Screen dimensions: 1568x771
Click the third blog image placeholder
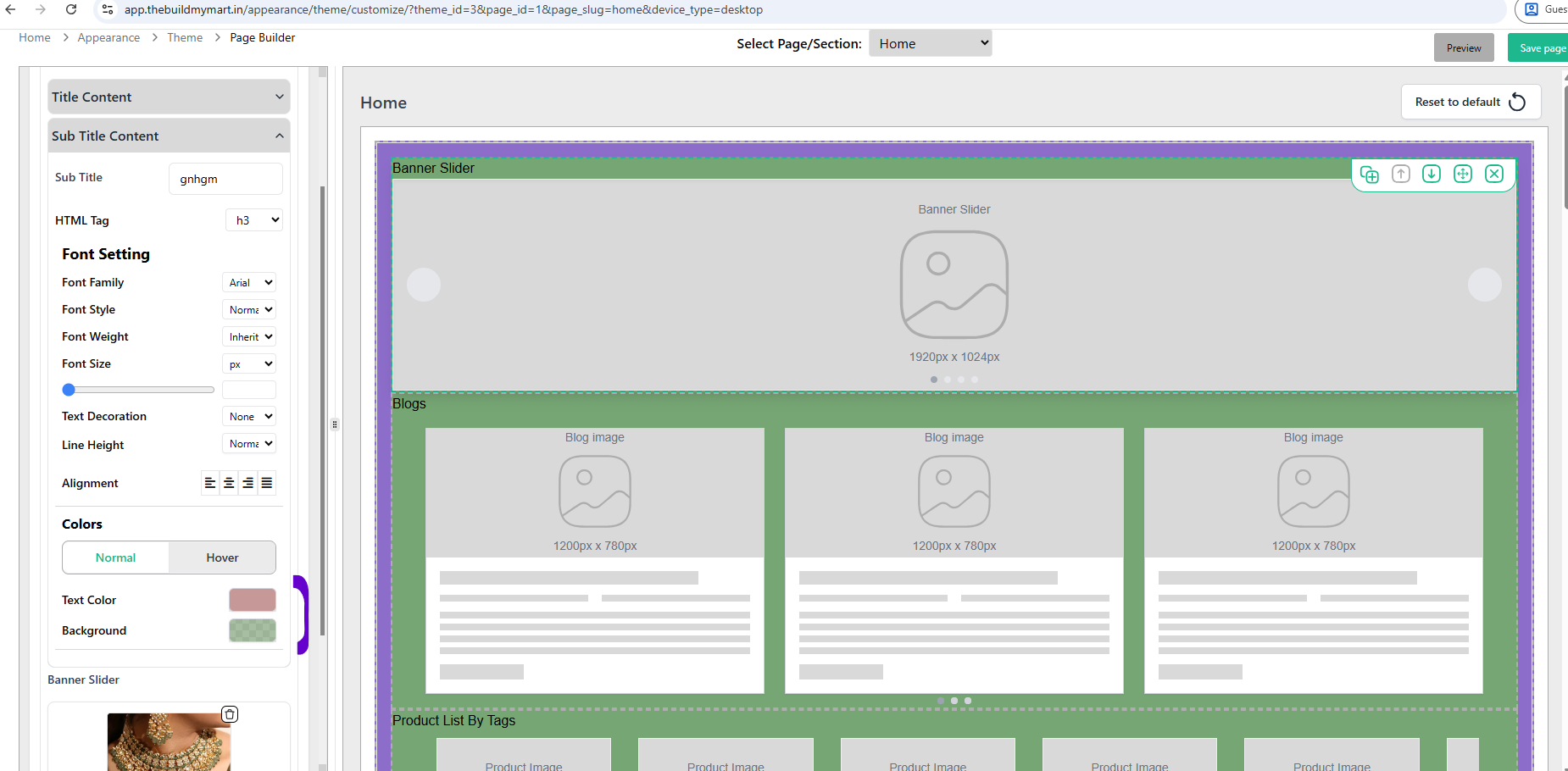(1314, 491)
